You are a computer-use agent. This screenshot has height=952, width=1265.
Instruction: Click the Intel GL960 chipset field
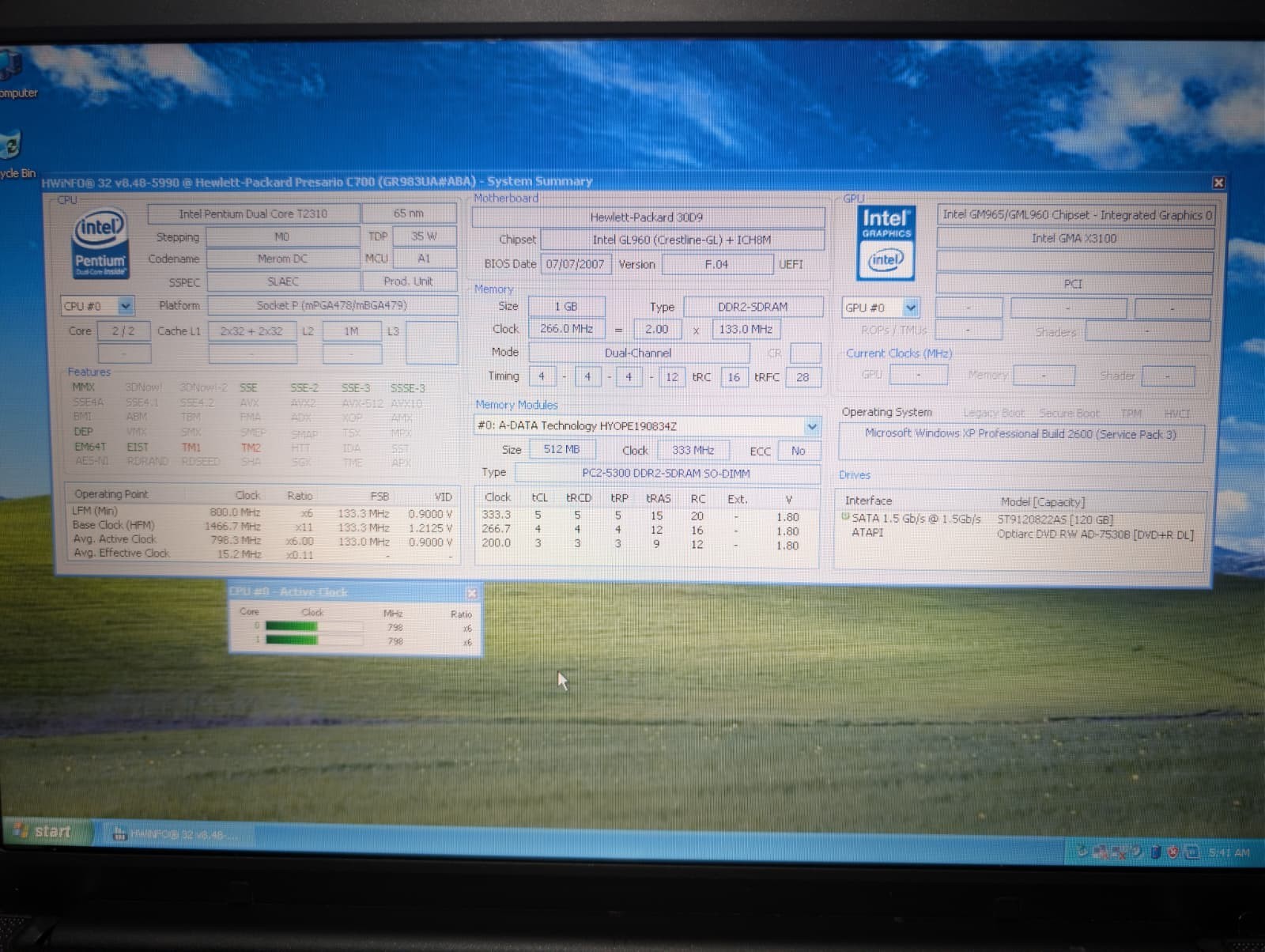(x=682, y=240)
